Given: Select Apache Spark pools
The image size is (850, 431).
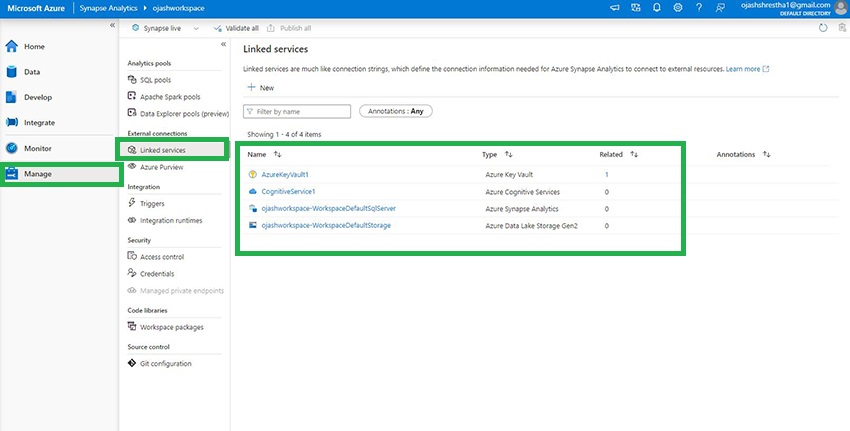Looking at the screenshot, I should pyautogui.click(x=169, y=97).
